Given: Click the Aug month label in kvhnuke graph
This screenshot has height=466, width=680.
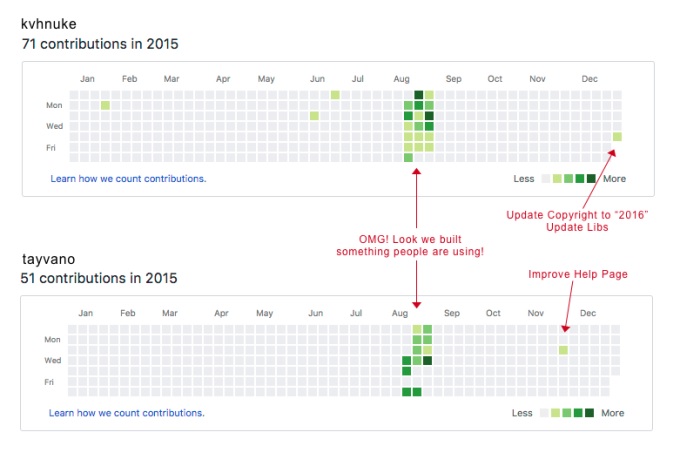Looking at the screenshot, I should 402,79.
